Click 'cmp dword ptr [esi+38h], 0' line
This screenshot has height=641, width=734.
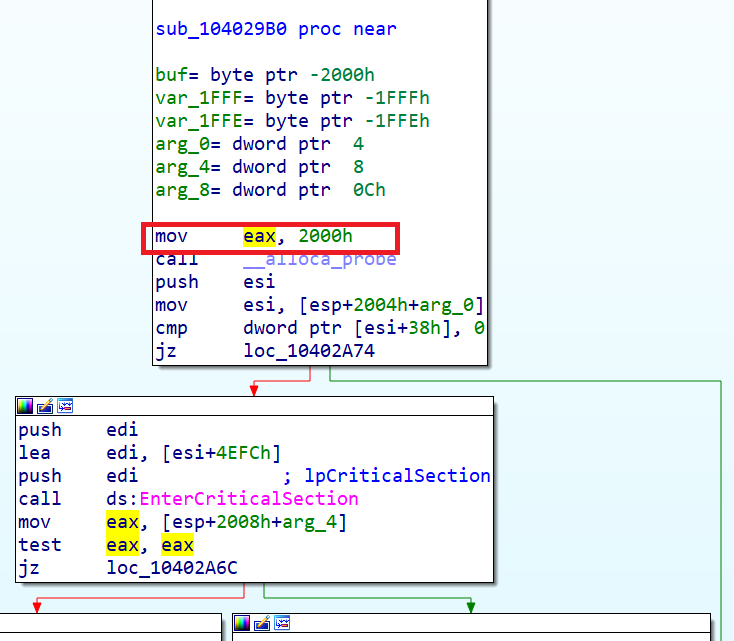(319, 328)
